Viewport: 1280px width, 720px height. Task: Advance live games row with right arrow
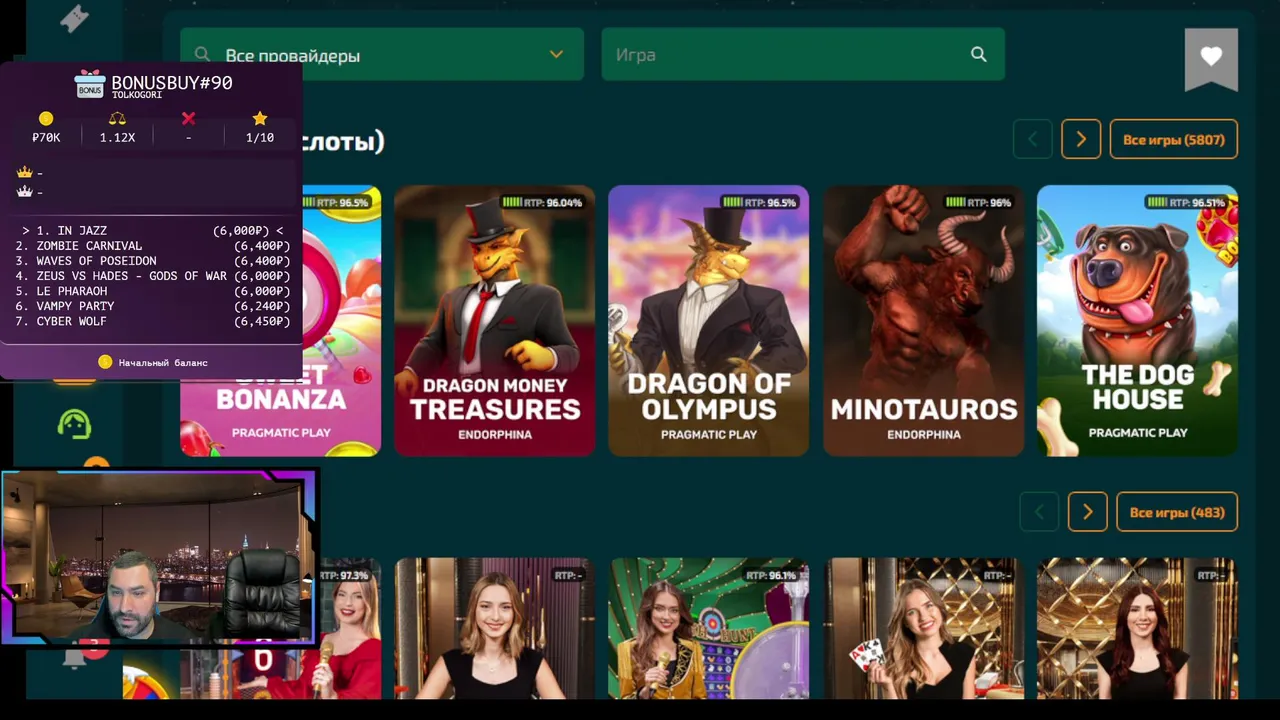click(x=1087, y=512)
